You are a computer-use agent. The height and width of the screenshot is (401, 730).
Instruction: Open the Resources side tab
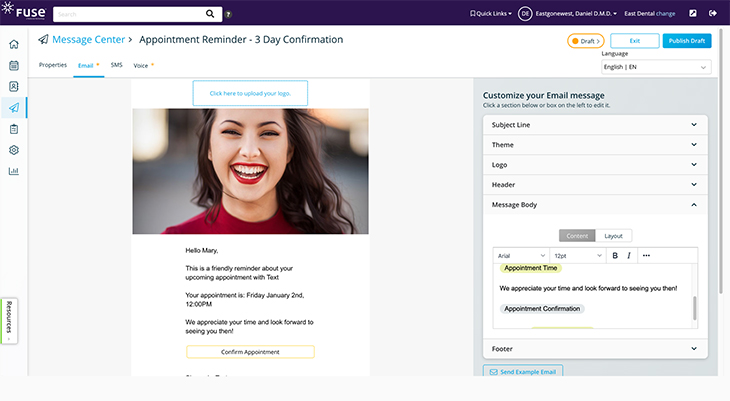(x=9, y=321)
